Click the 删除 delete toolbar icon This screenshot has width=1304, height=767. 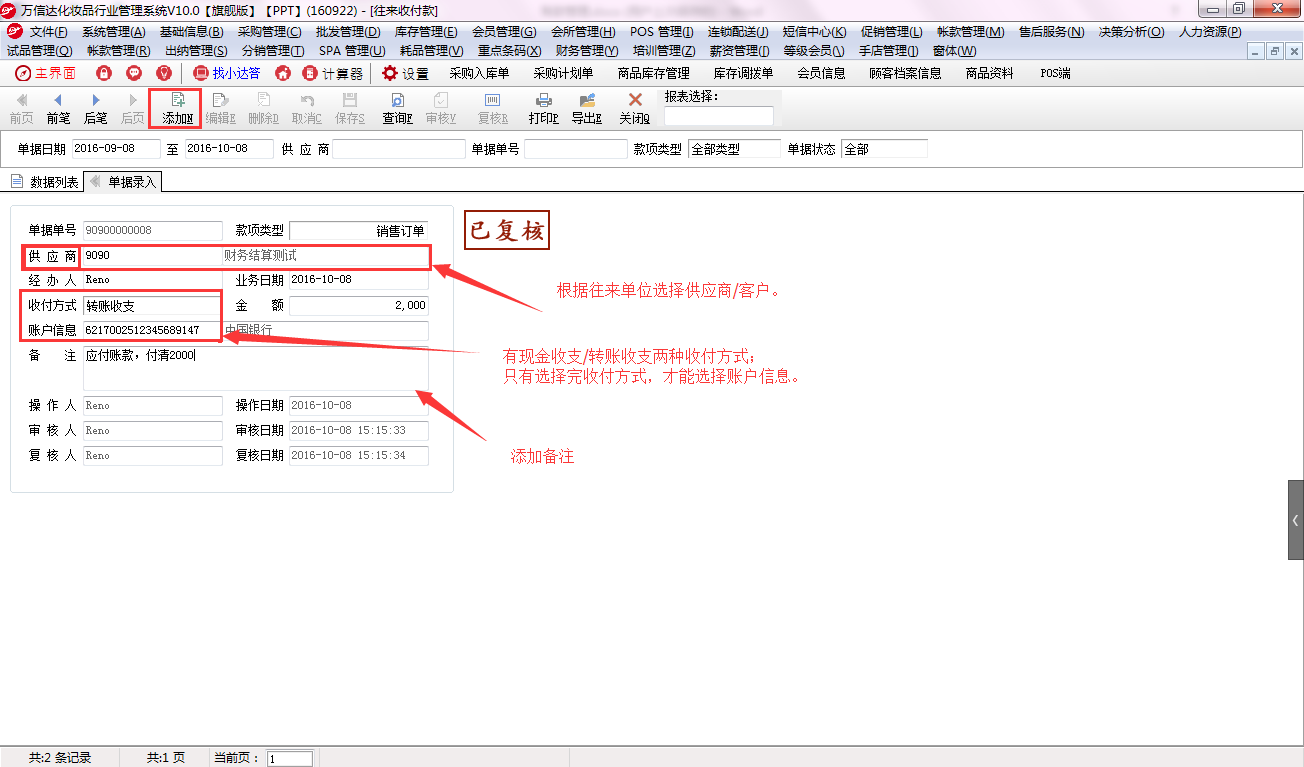pos(263,108)
